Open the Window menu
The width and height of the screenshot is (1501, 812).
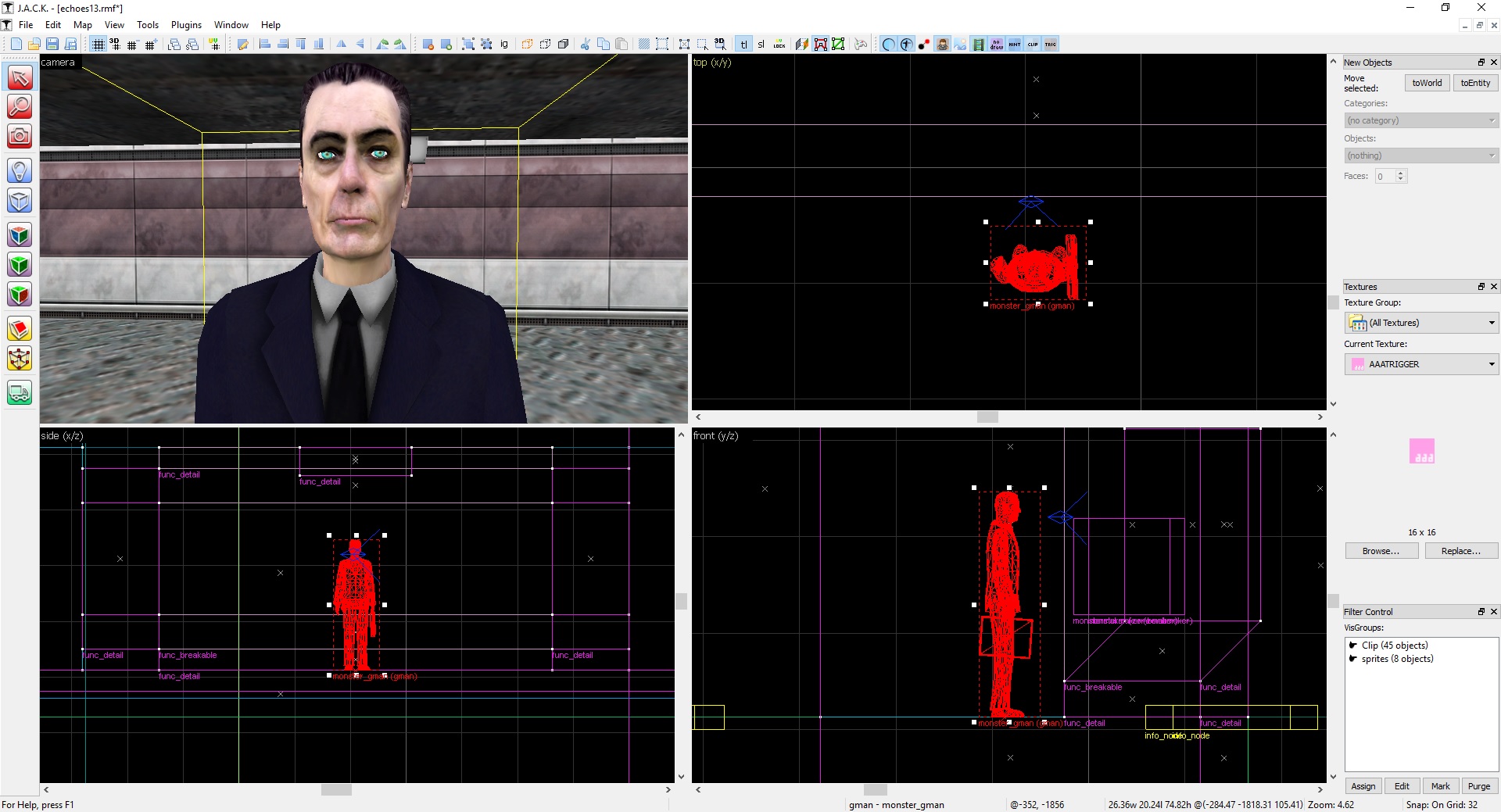231,25
